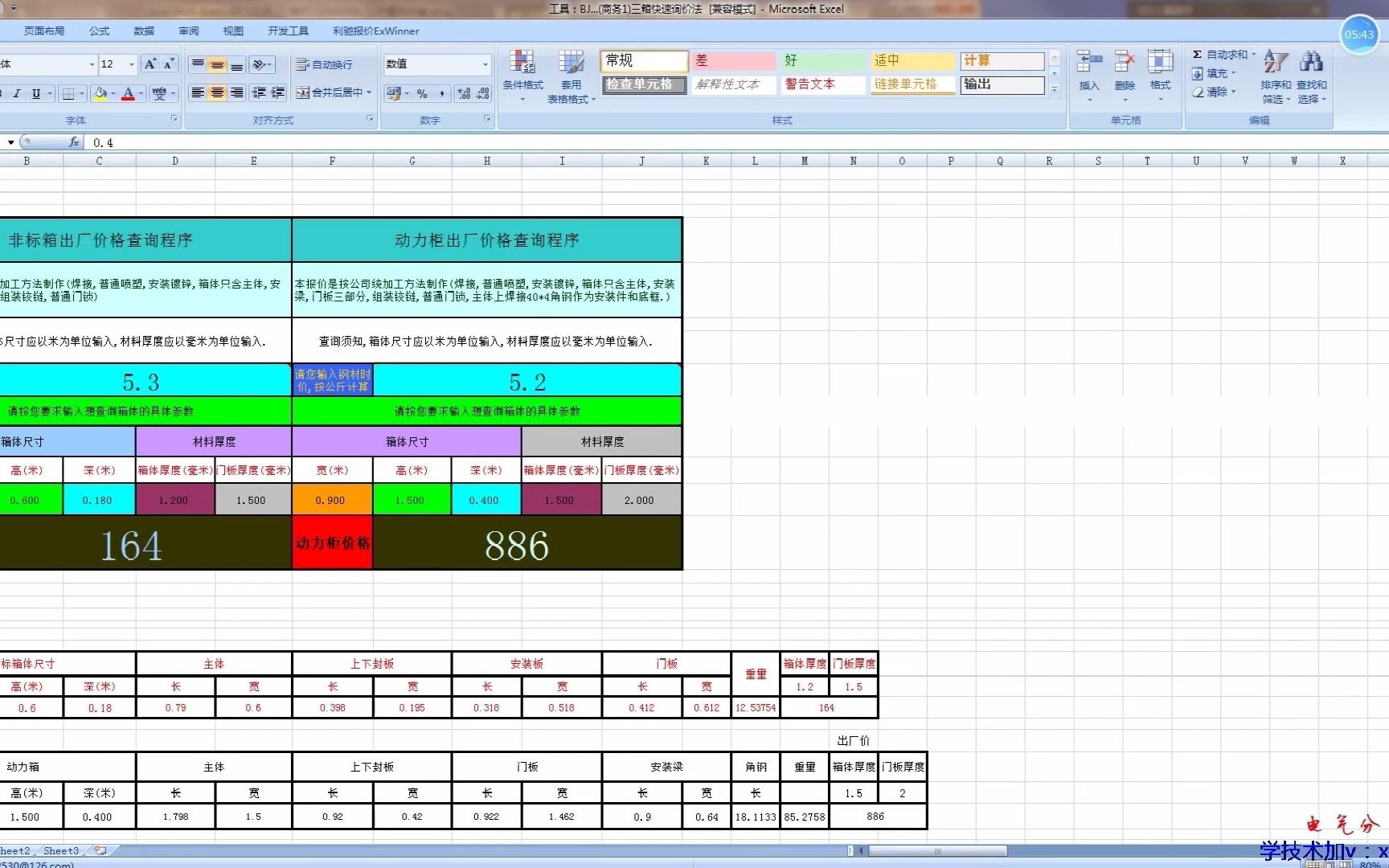Viewport: 1389px width, 868px height.
Task: Click 合并后居中 merge and center
Action: coord(330,93)
